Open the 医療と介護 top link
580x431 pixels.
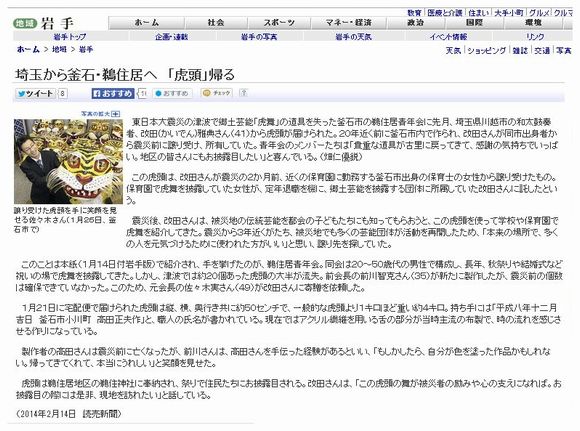click(x=445, y=13)
